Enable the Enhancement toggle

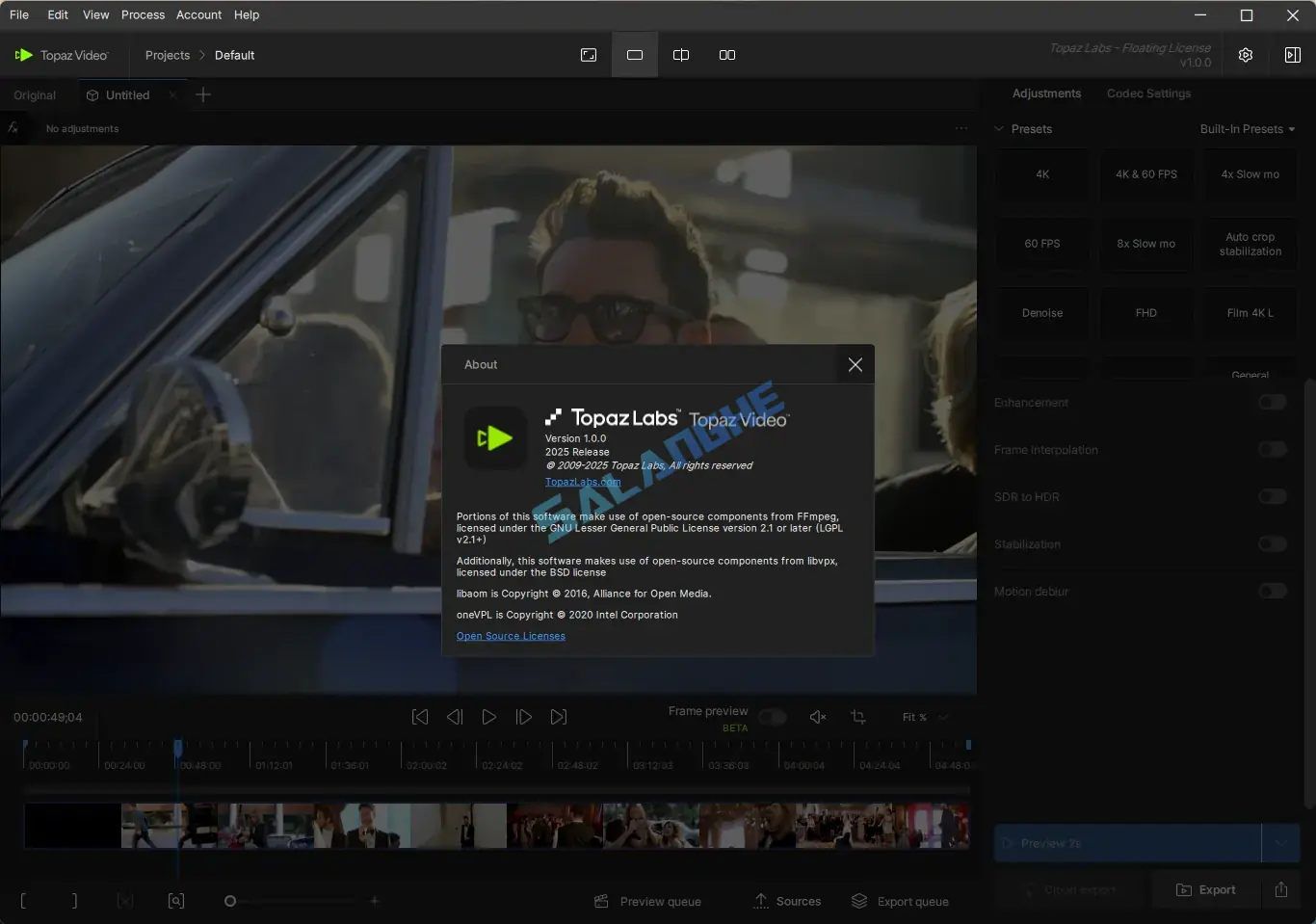pos(1272,403)
